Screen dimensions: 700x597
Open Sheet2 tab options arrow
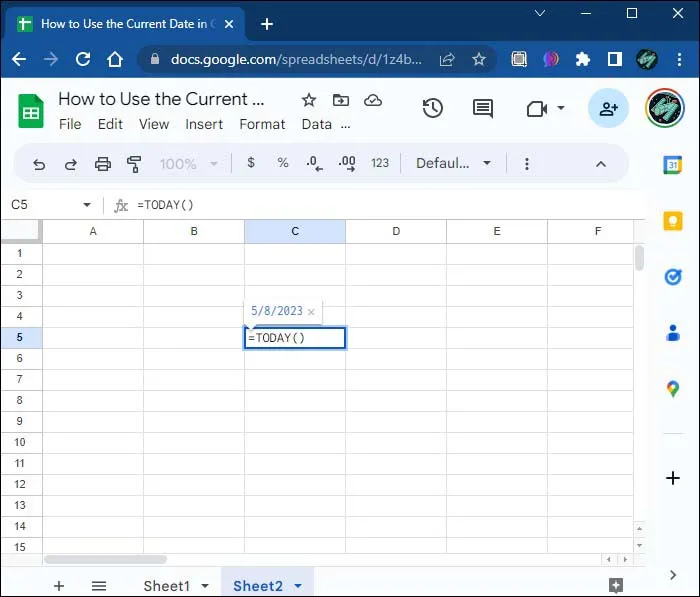[x=298, y=585]
